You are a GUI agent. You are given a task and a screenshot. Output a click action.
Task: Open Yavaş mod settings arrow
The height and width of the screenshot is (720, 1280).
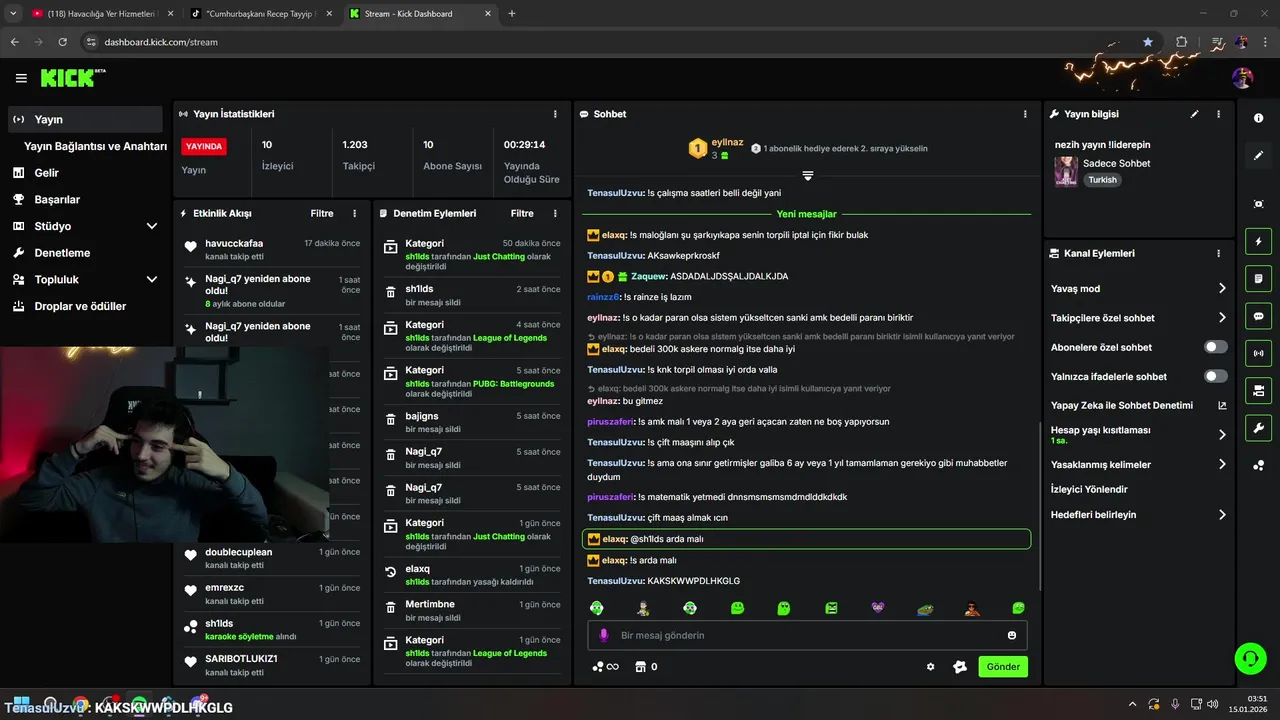pyautogui.click(x=1222, y=289)
